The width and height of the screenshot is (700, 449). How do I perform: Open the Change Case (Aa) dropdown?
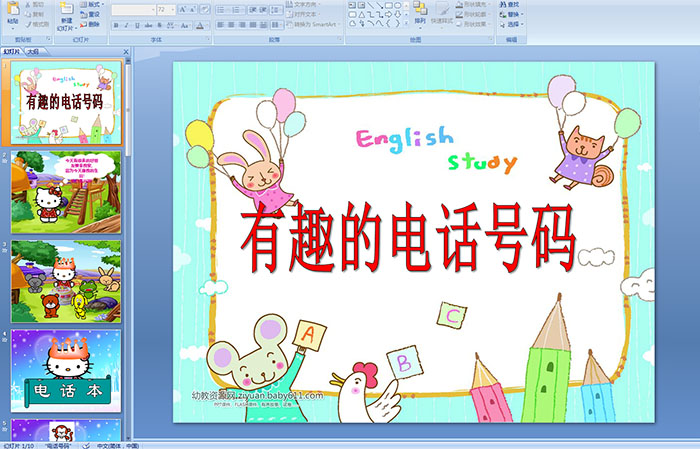(x=185, y=25)
